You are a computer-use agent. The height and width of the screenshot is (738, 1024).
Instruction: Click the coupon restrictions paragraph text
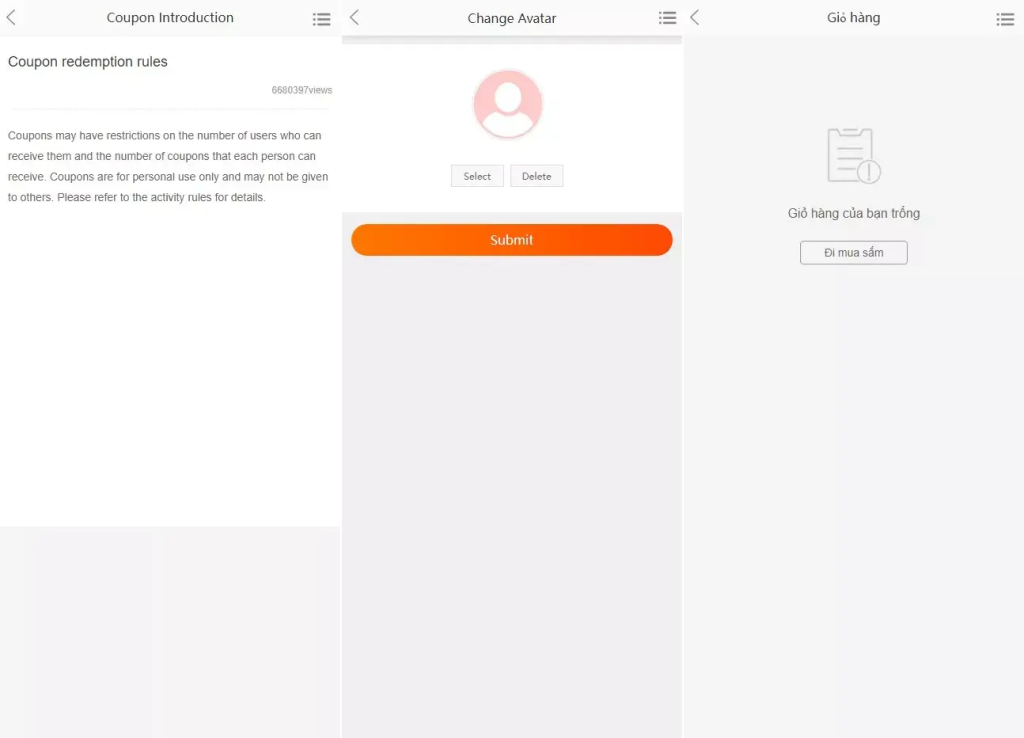click(168, 167)
